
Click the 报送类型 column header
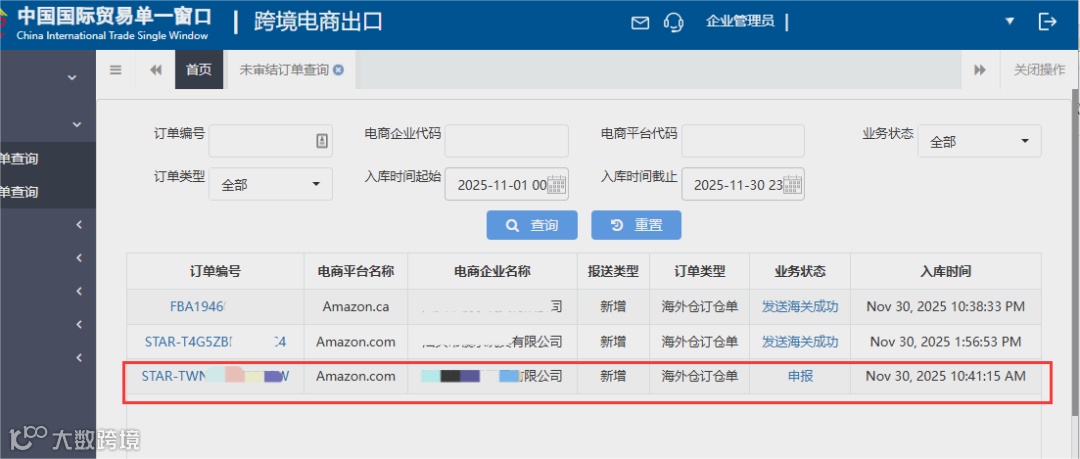[x=613, y=271]
